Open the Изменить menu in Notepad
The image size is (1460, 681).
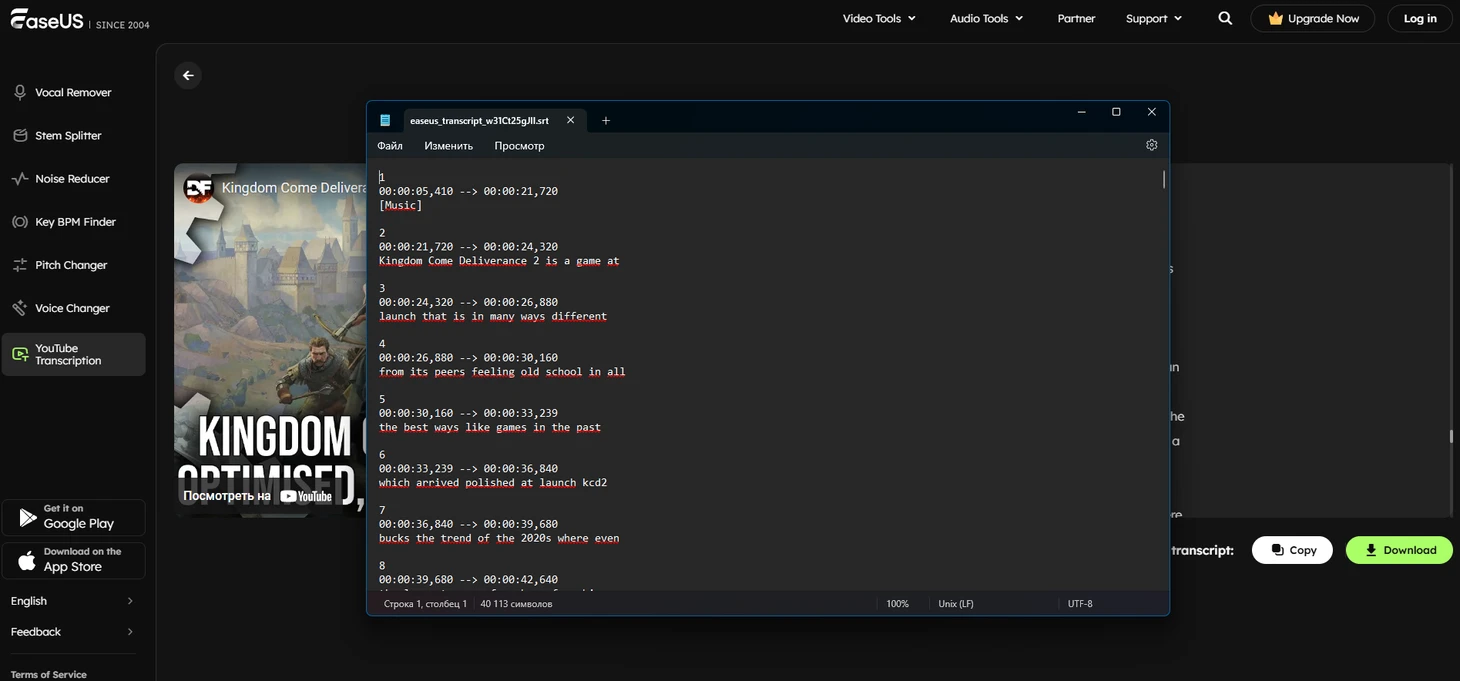[448, 146]
